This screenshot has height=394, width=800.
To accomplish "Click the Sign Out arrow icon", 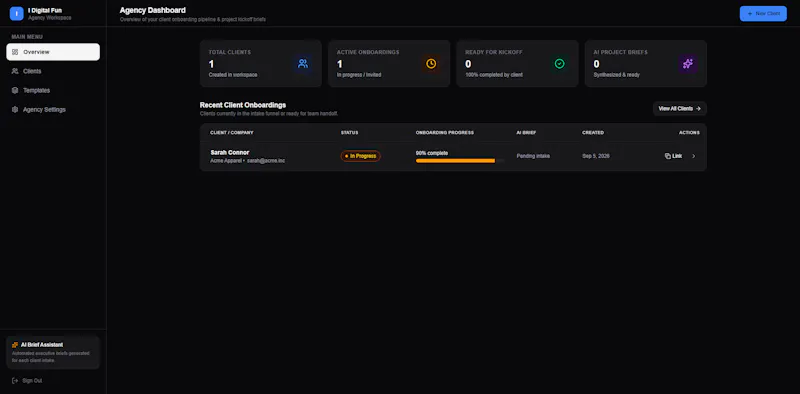I will coord(15,380).
